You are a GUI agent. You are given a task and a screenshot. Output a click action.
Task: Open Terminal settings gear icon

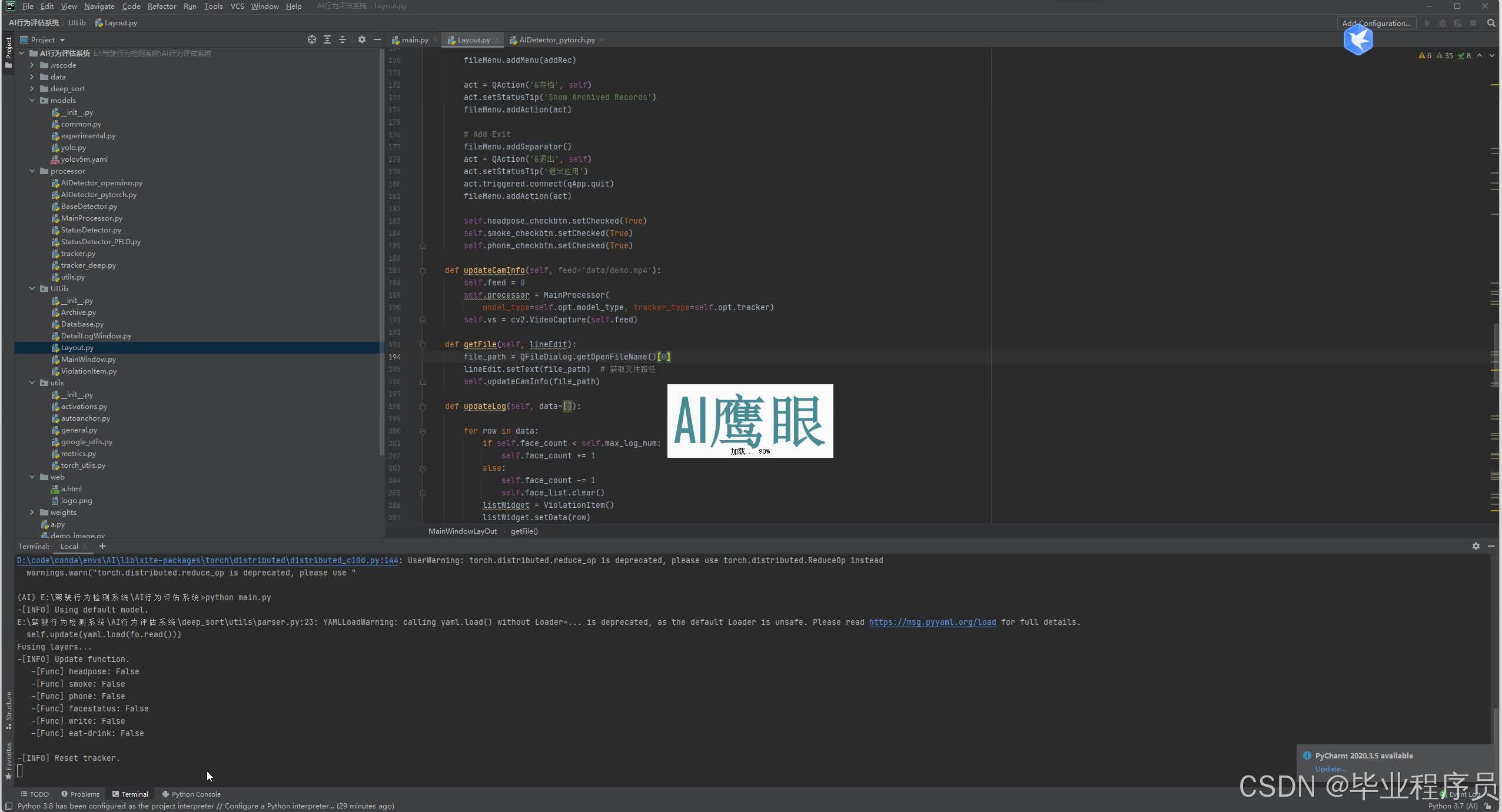pos(1476,546)
